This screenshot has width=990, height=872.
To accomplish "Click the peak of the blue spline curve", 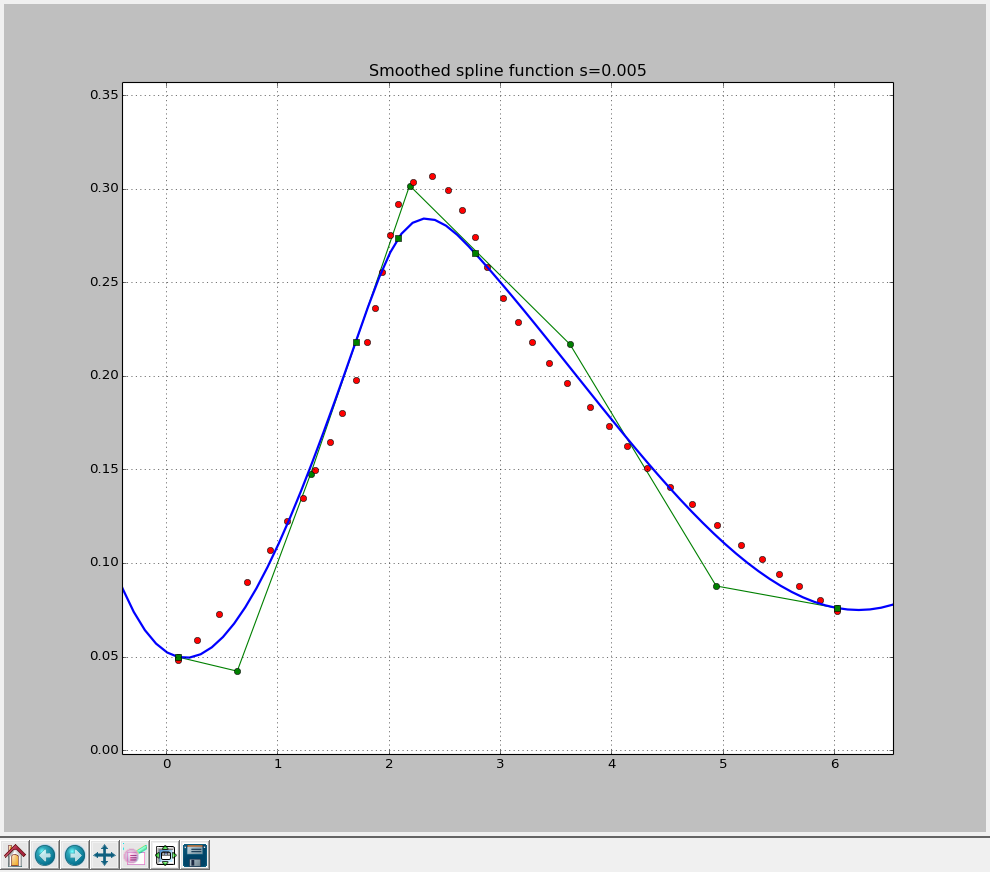I will [x=426, y=218].
